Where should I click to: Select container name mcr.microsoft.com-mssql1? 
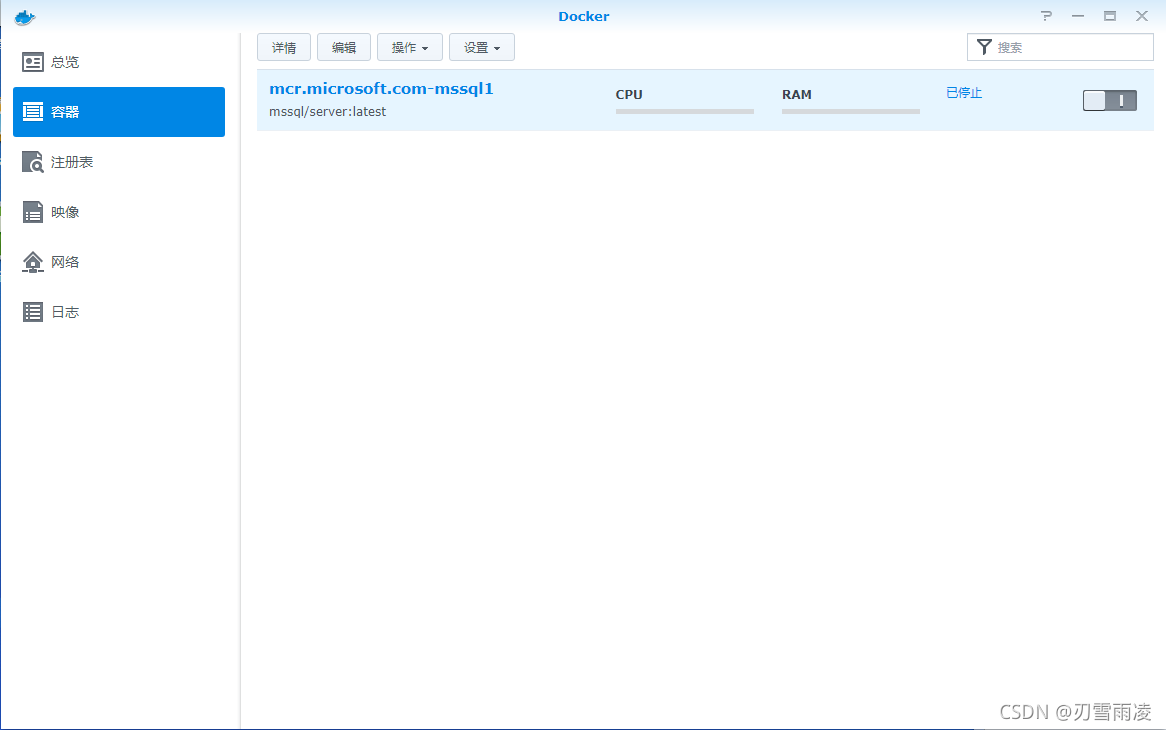point(381,88)
